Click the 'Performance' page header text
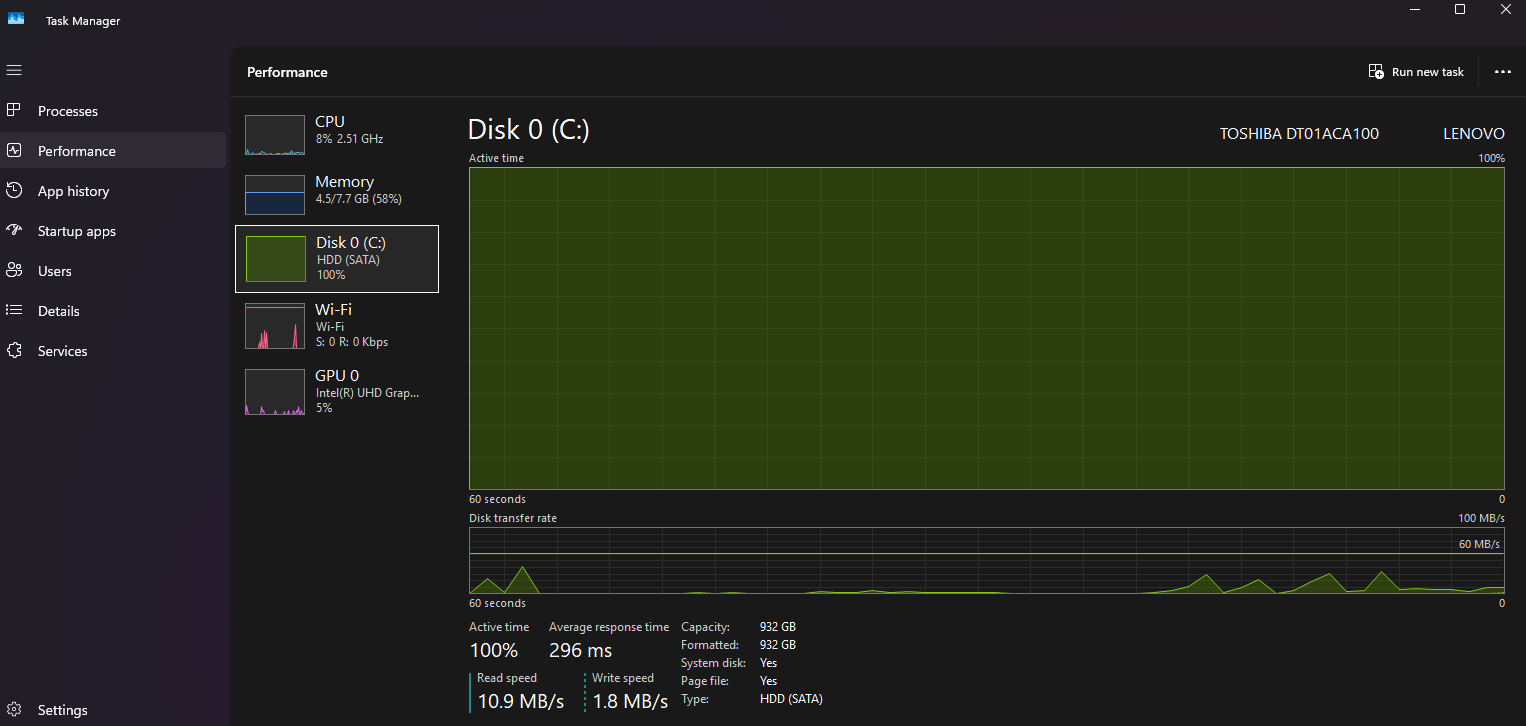Viewport: 1526px width, 726px height. [287, 72]
